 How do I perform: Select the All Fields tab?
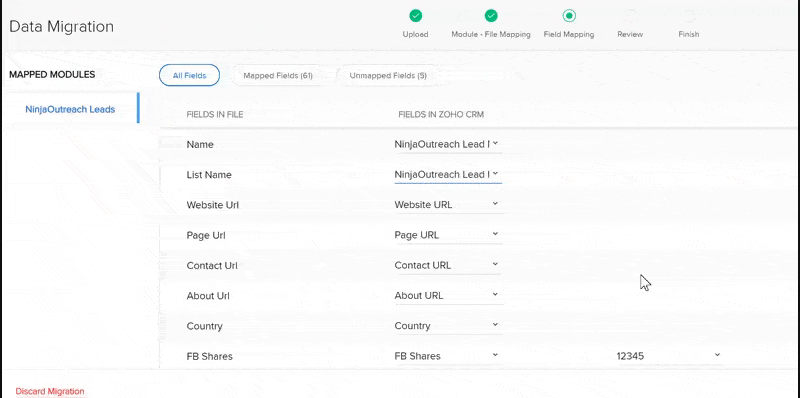(189, 76)
